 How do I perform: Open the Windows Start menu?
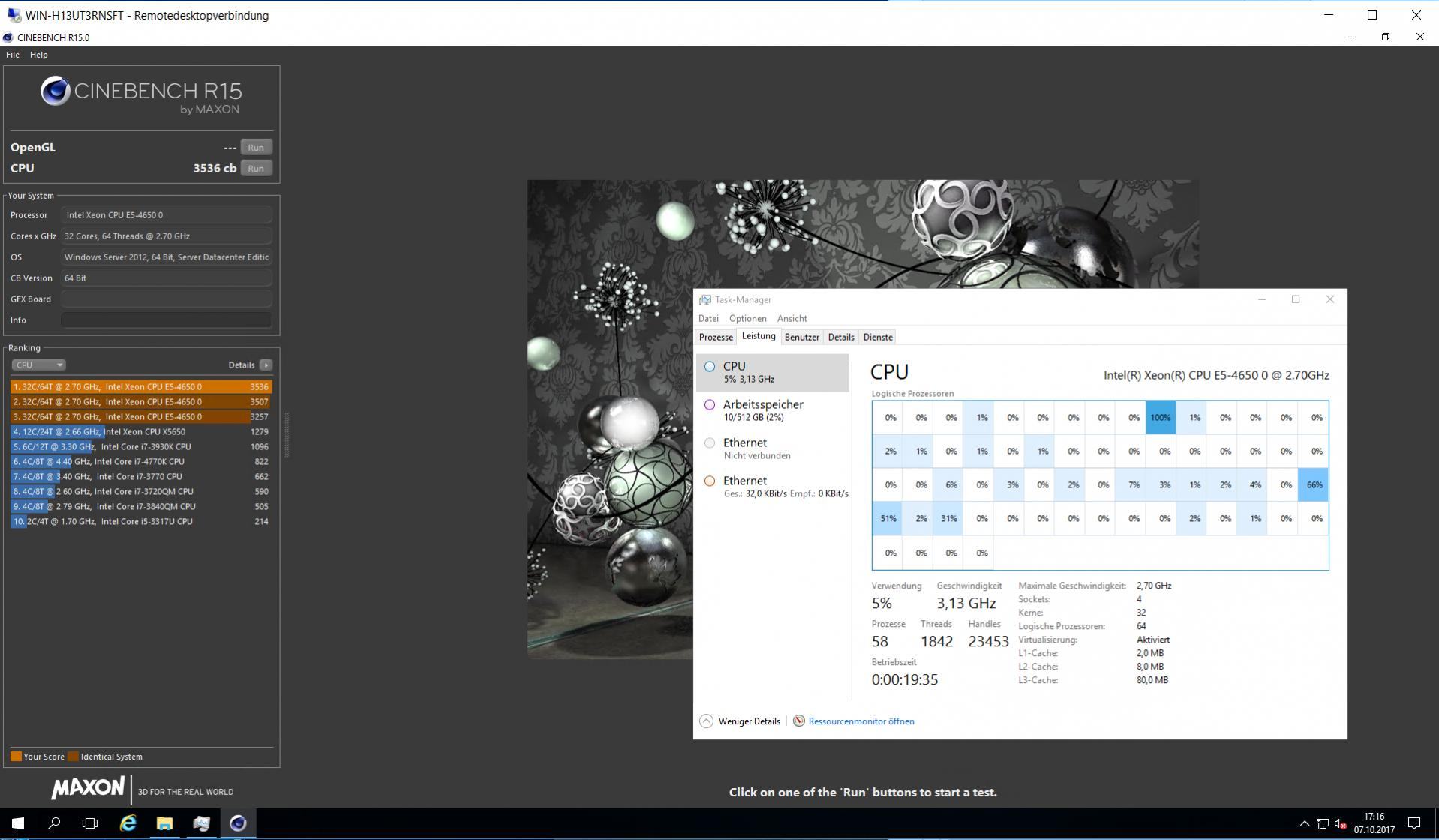pyautogui.click(x=18, y=823)
